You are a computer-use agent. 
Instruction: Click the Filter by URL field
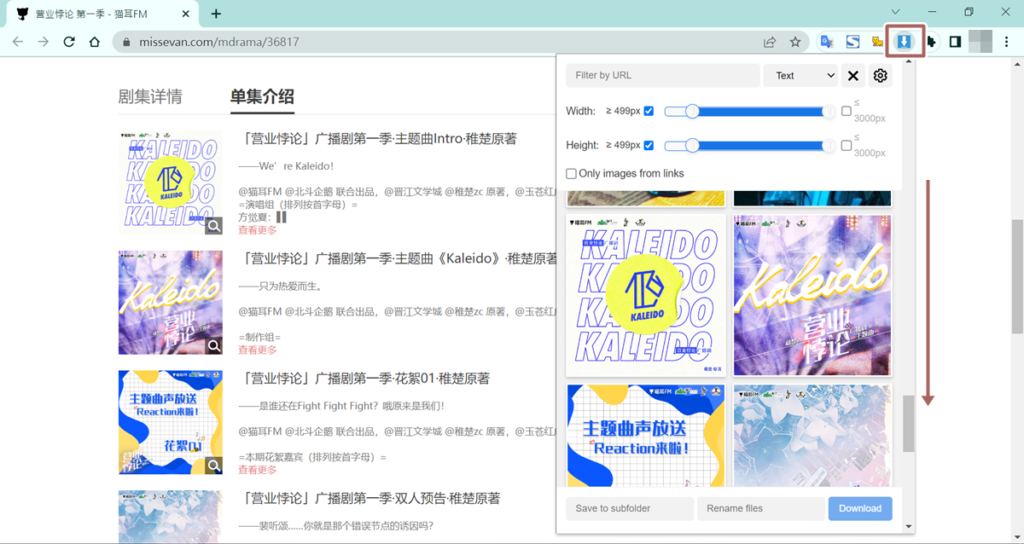663,76
